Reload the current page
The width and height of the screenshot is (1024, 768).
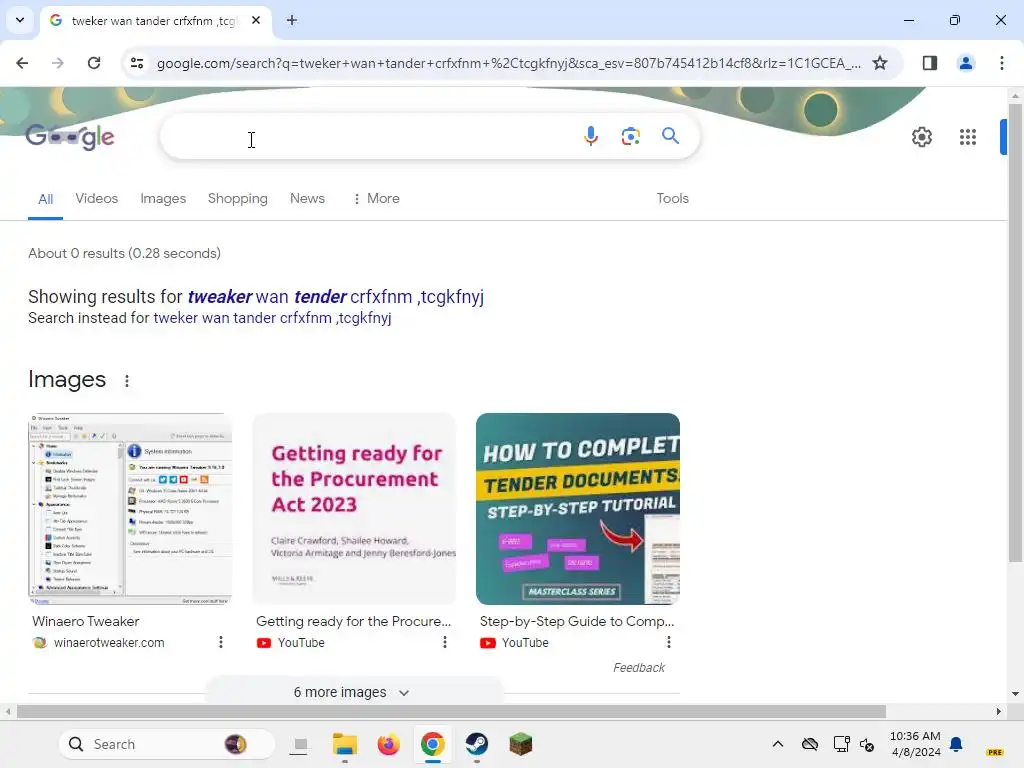(94, 63)
